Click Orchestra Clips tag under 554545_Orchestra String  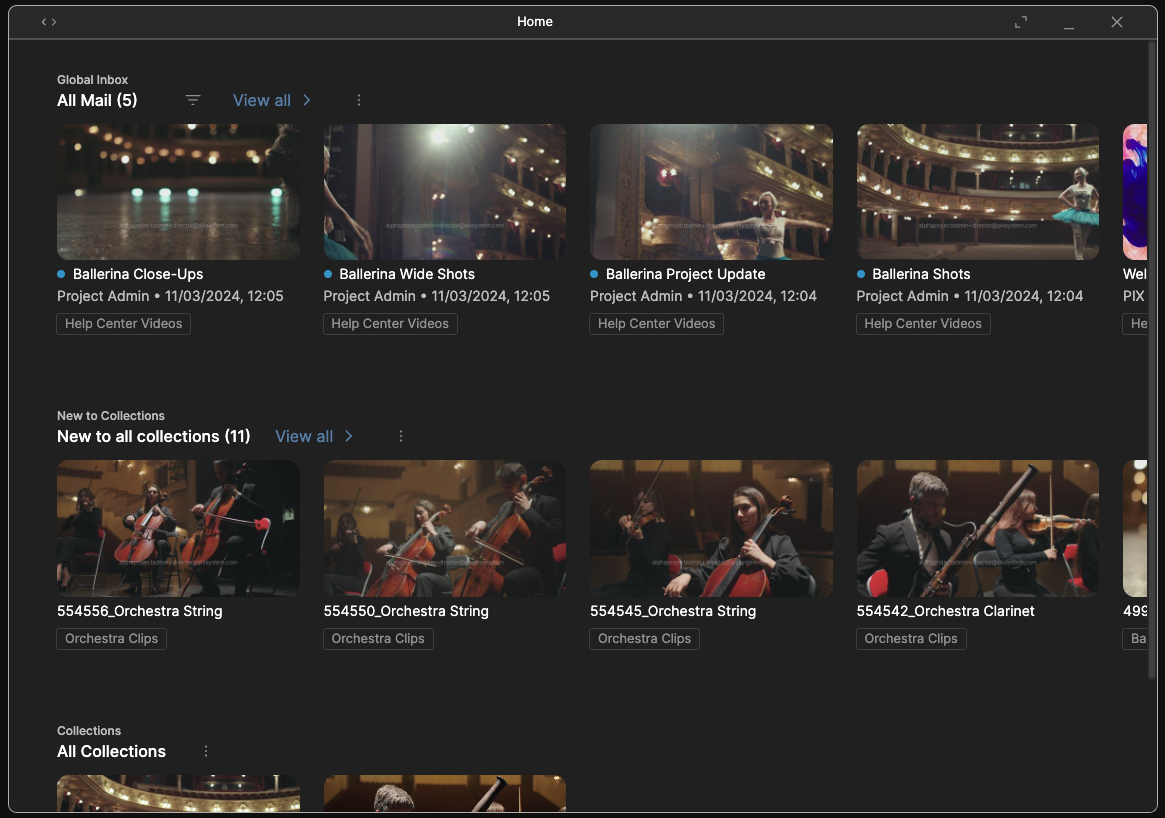click(644, 639)
